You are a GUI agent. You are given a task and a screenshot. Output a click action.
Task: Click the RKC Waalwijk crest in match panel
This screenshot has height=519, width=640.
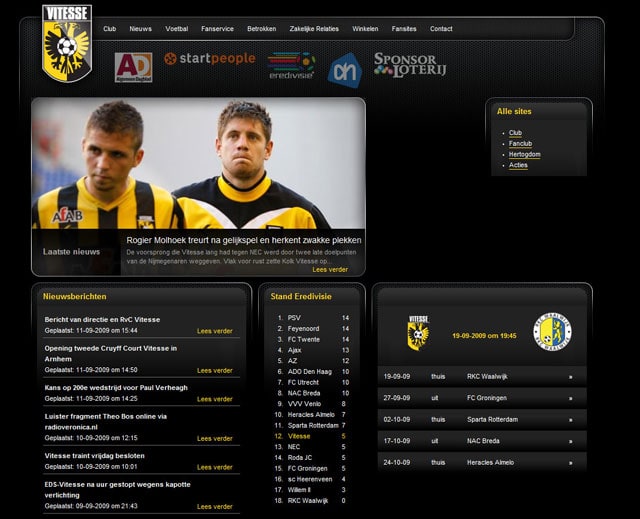point(552,332)
